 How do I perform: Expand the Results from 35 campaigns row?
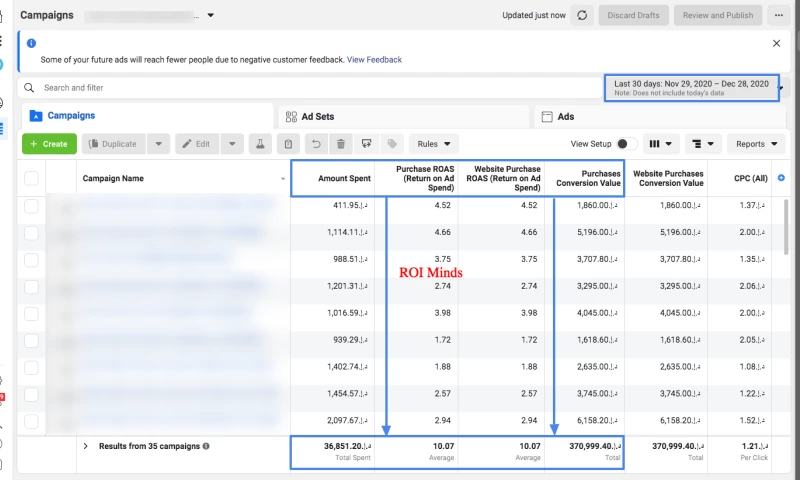[86, 446]
